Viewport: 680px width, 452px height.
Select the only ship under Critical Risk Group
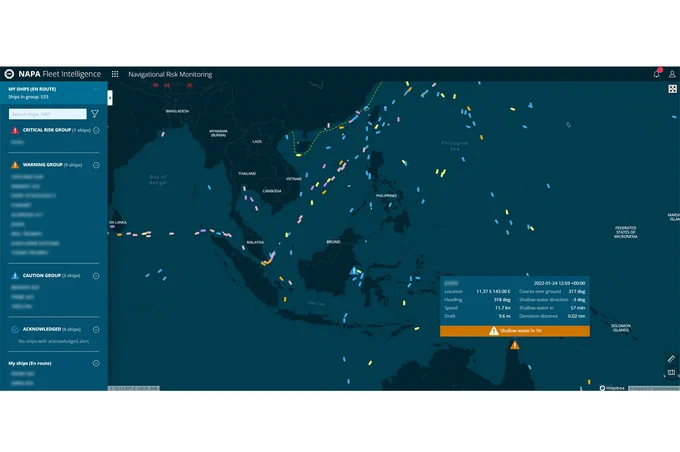[x=17, y=142]
